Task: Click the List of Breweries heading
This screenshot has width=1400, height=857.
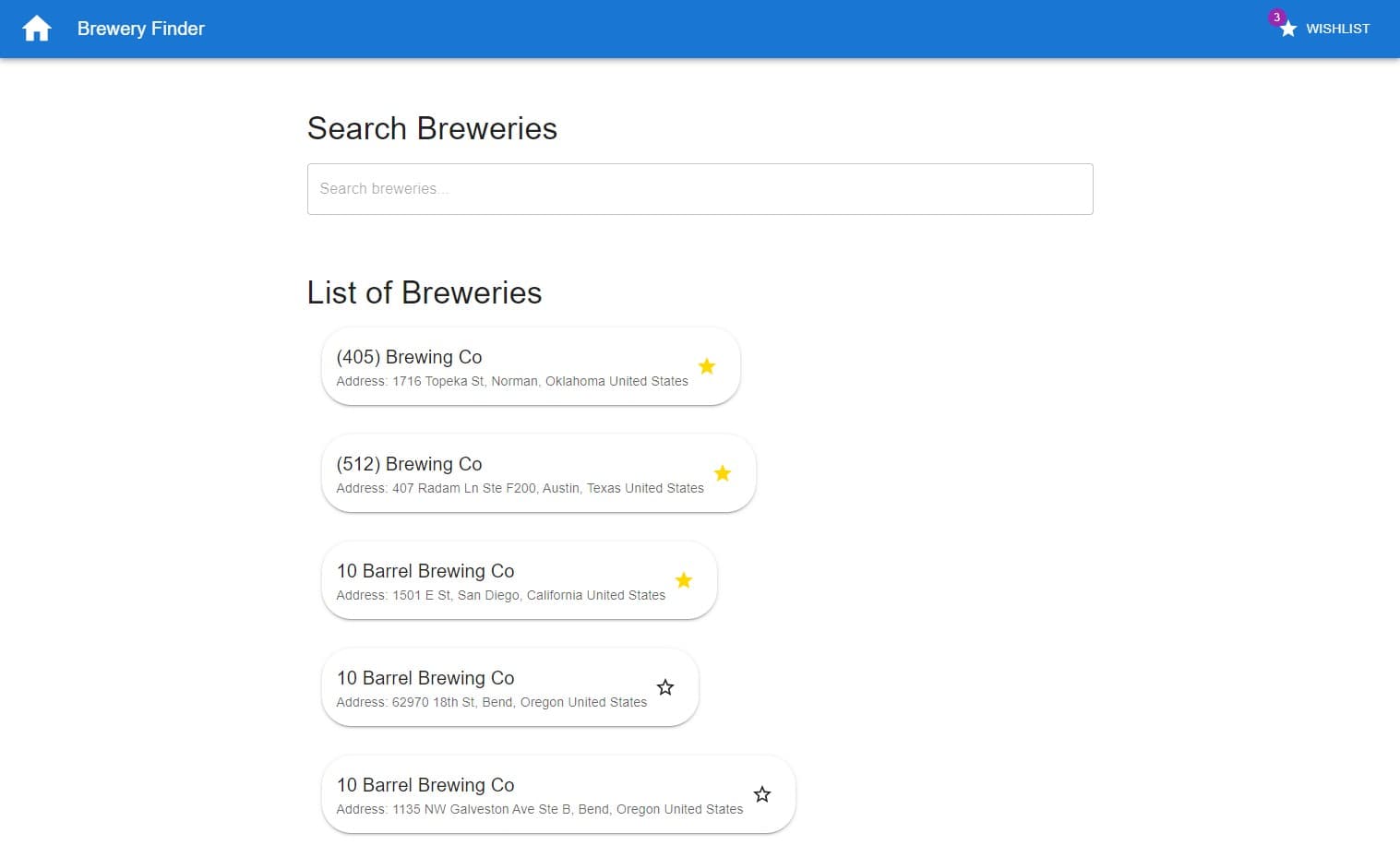Action: pos(425,292)
